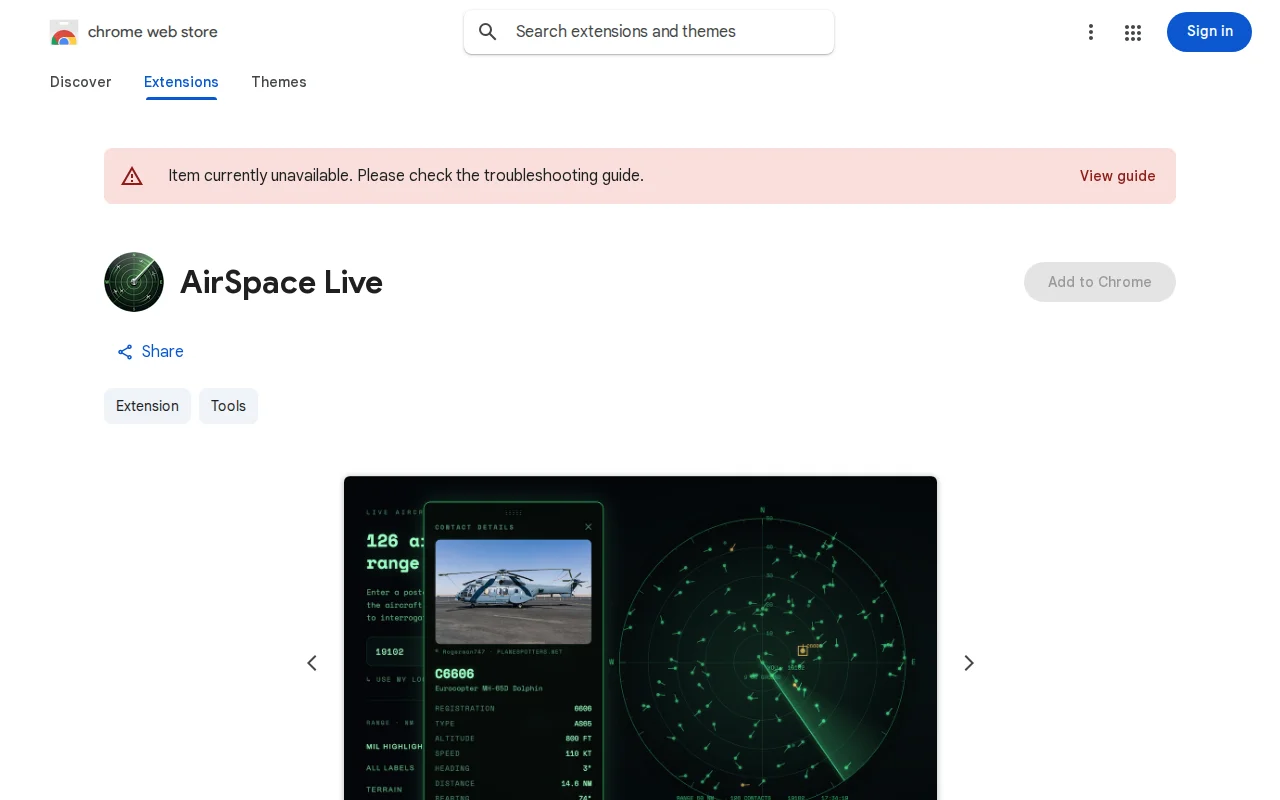Click the Share link

(150, 352)
